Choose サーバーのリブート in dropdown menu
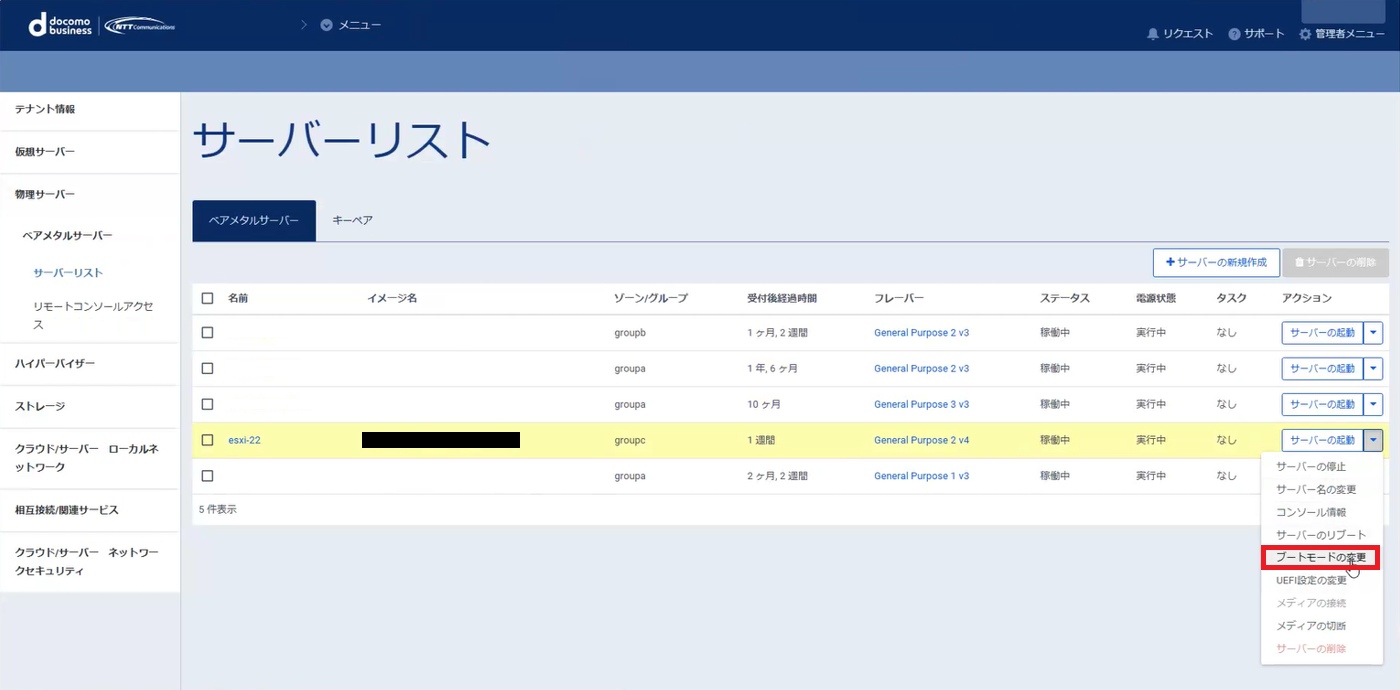 pyautogui.click(x=1320, y=535)
